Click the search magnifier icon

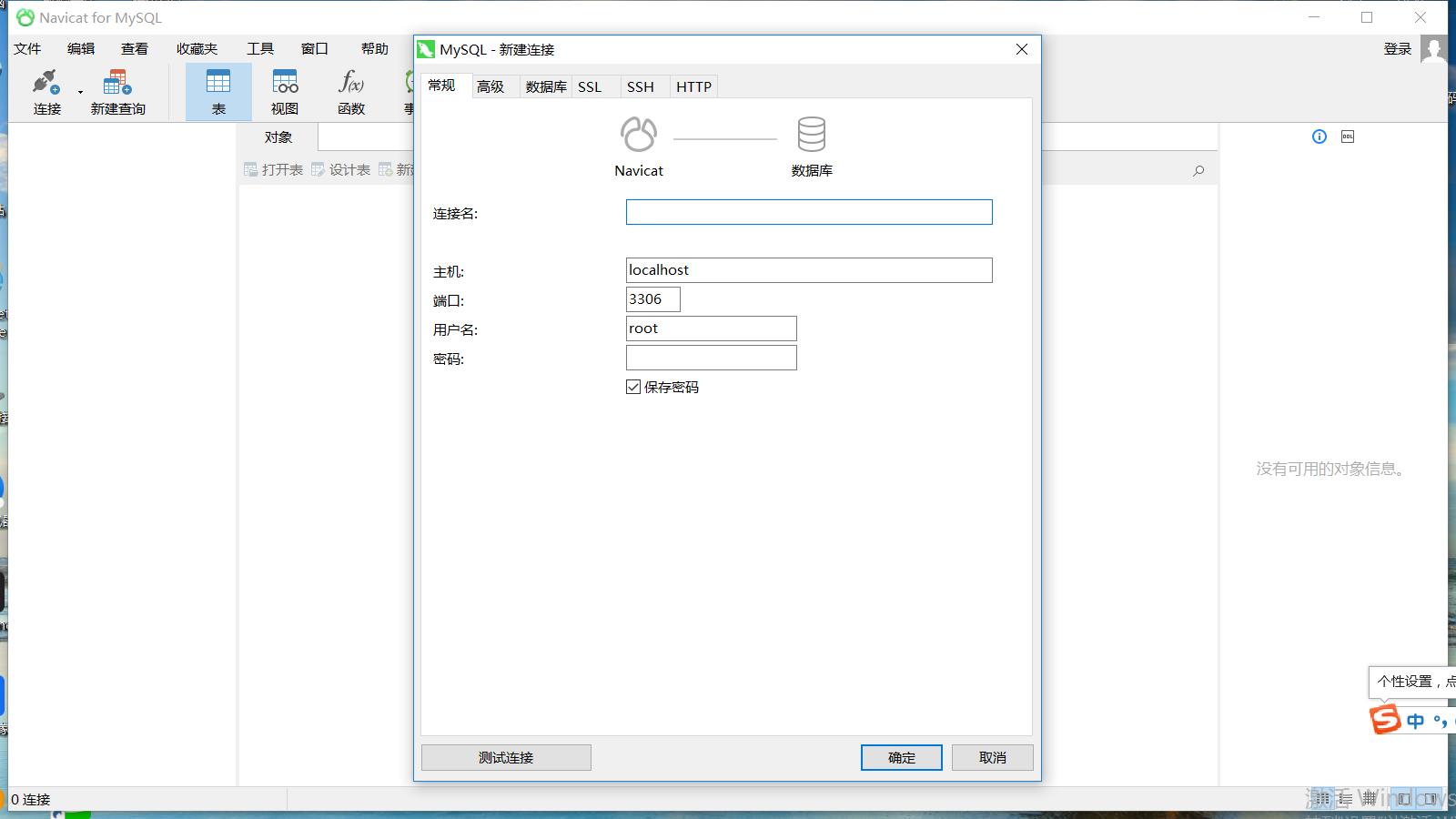pos(1198,170)
